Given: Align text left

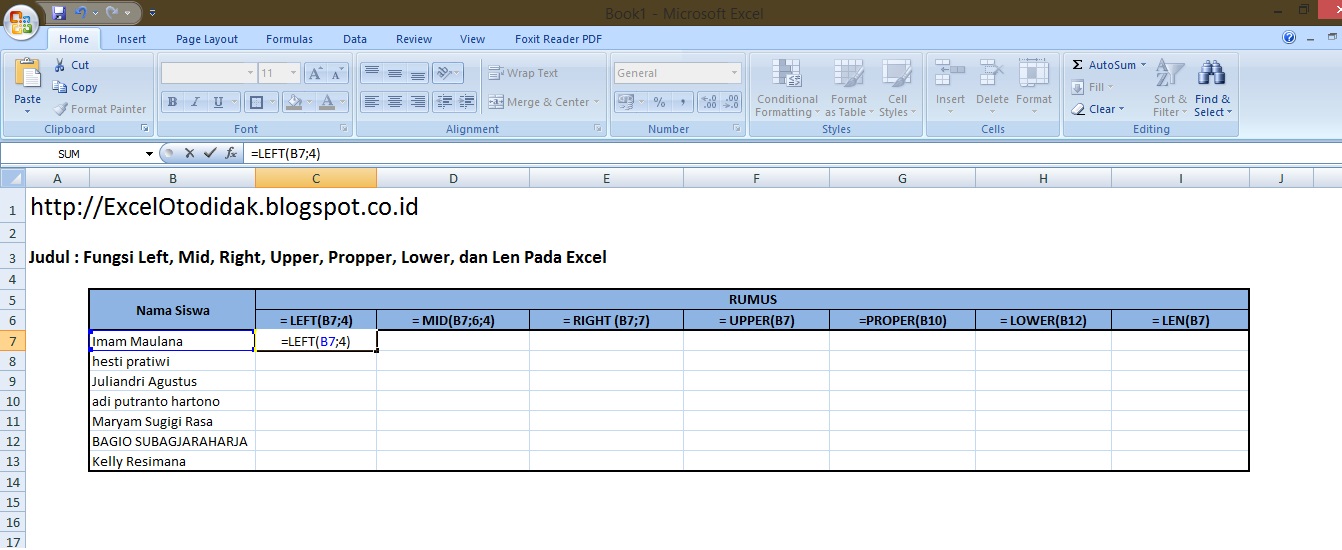Looking at the screenshot, I should point(371,102).
